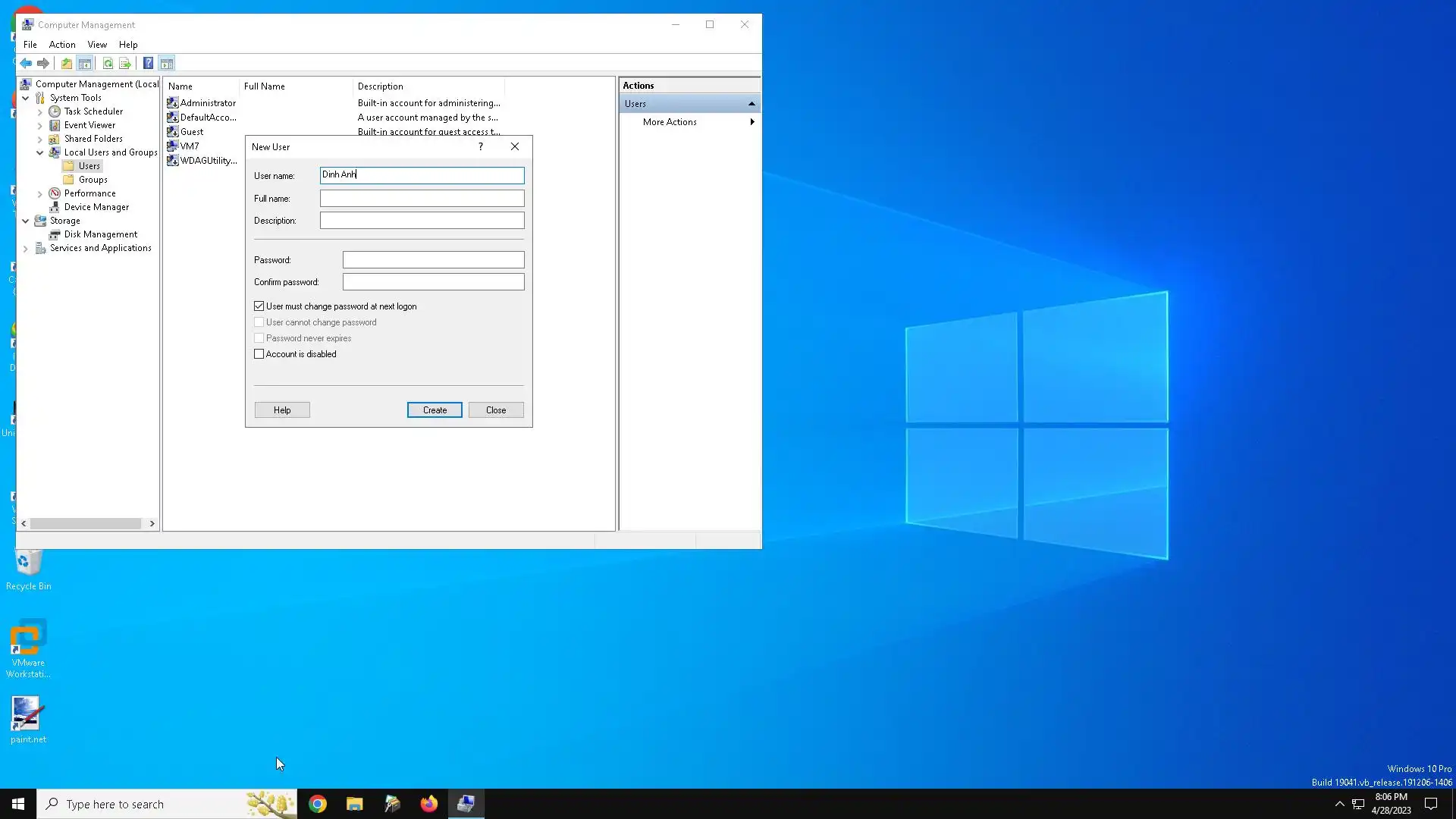Click the Create button
Viewport: 1456px width, 819px height.
(435, 410)
